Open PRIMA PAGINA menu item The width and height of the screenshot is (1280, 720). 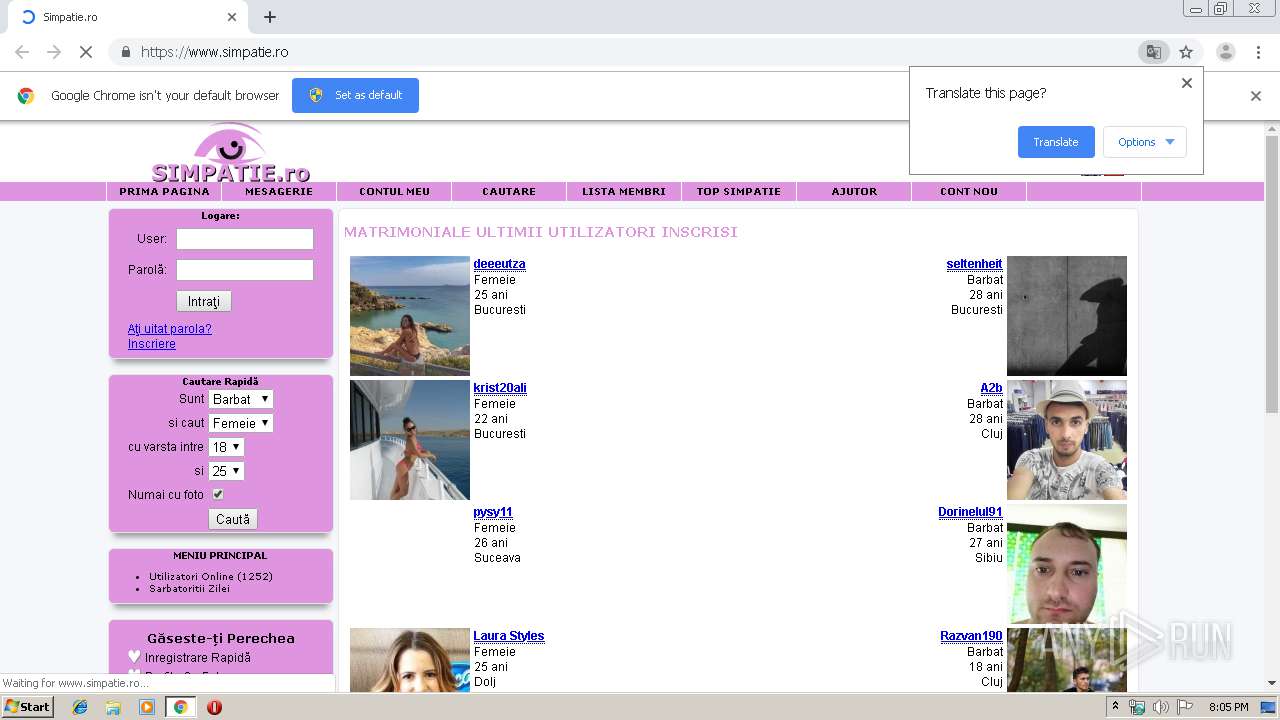(164, 191)
